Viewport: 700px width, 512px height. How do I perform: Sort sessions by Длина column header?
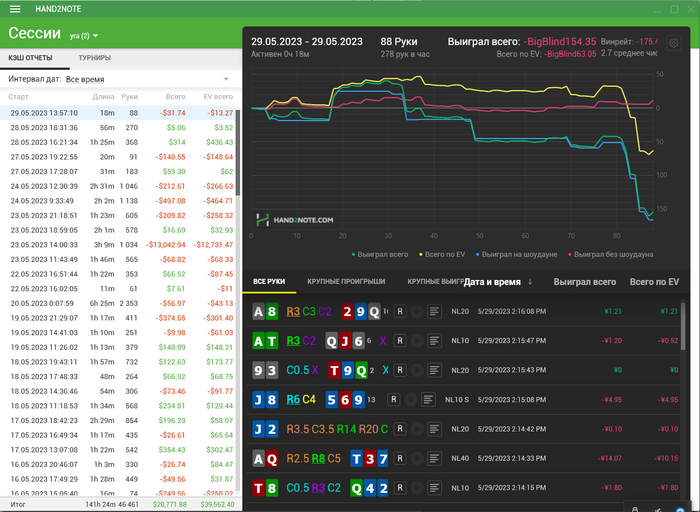pyautogui.click(x=104, y=96)
